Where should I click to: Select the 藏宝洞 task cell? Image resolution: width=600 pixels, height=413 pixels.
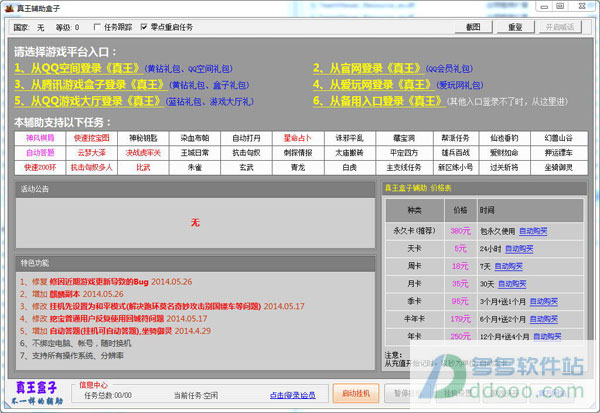404,138
